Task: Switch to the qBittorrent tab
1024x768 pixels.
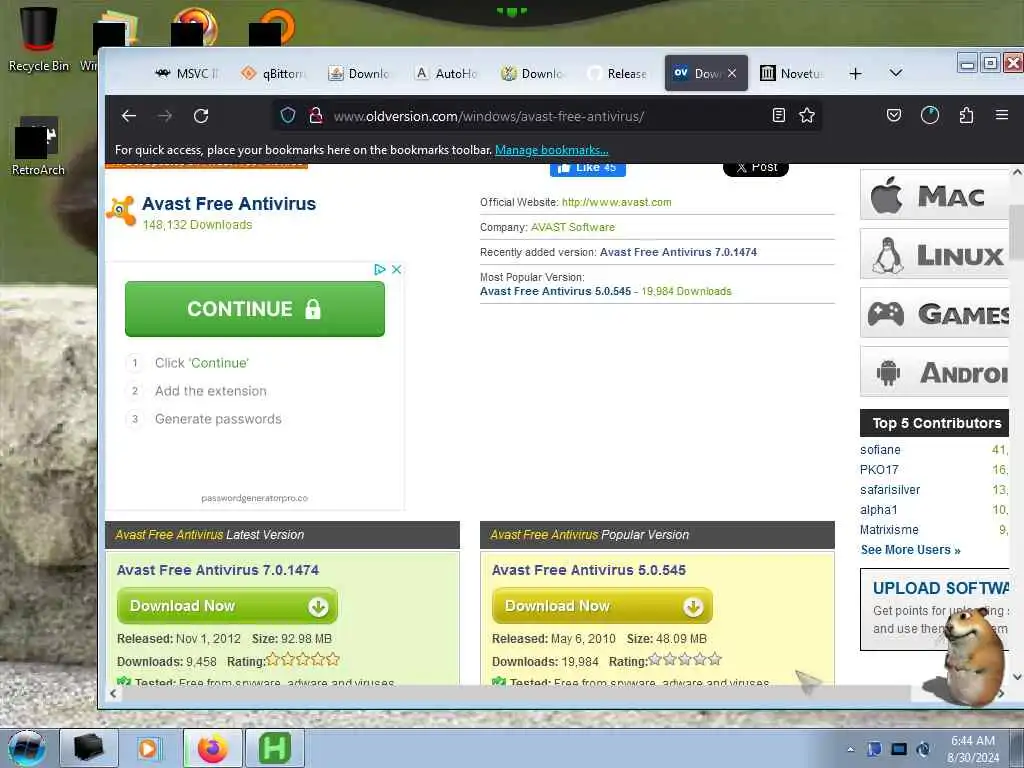Action: (x=273, y=74)
